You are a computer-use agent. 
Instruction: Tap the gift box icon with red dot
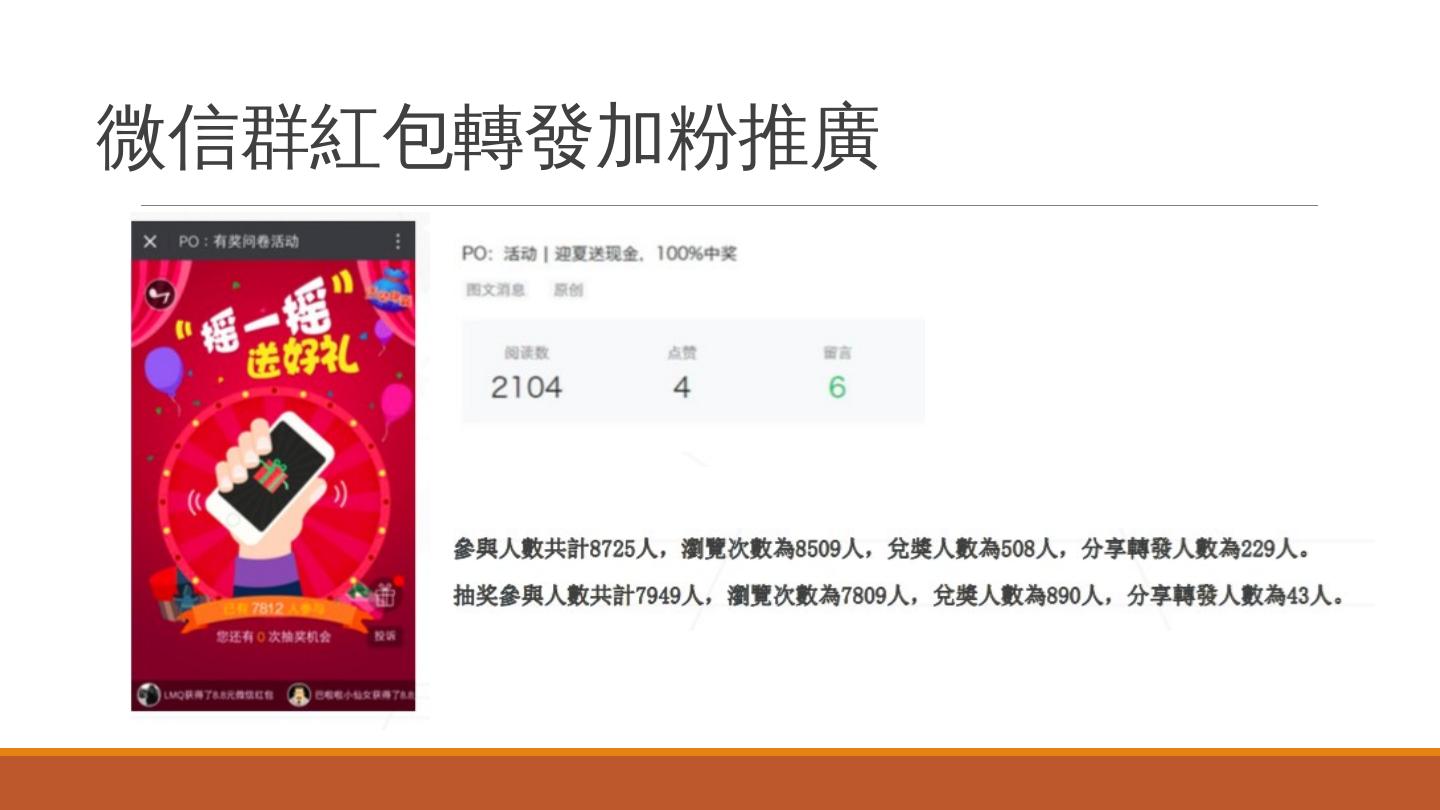pyautogui.click(x=386, y=594)
